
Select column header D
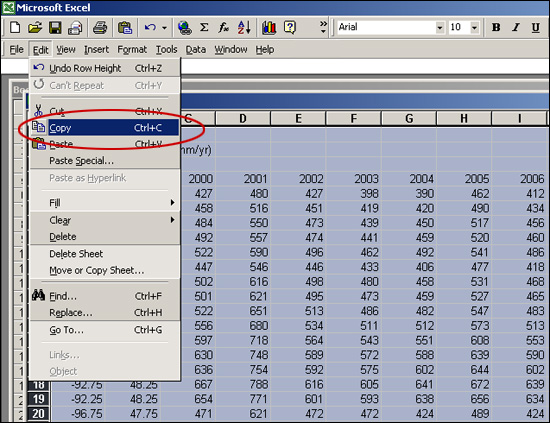pos(243,119)
